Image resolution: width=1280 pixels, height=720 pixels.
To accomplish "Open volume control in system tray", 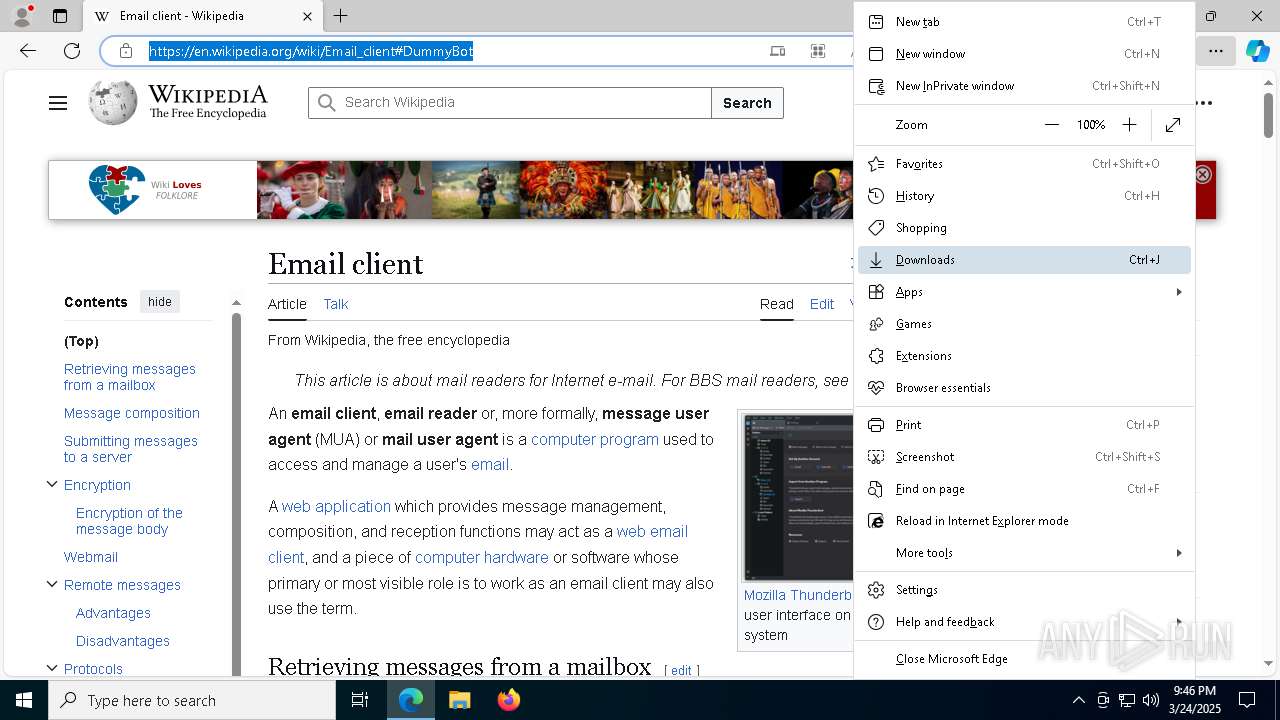I will click(x=1151, y=700).
